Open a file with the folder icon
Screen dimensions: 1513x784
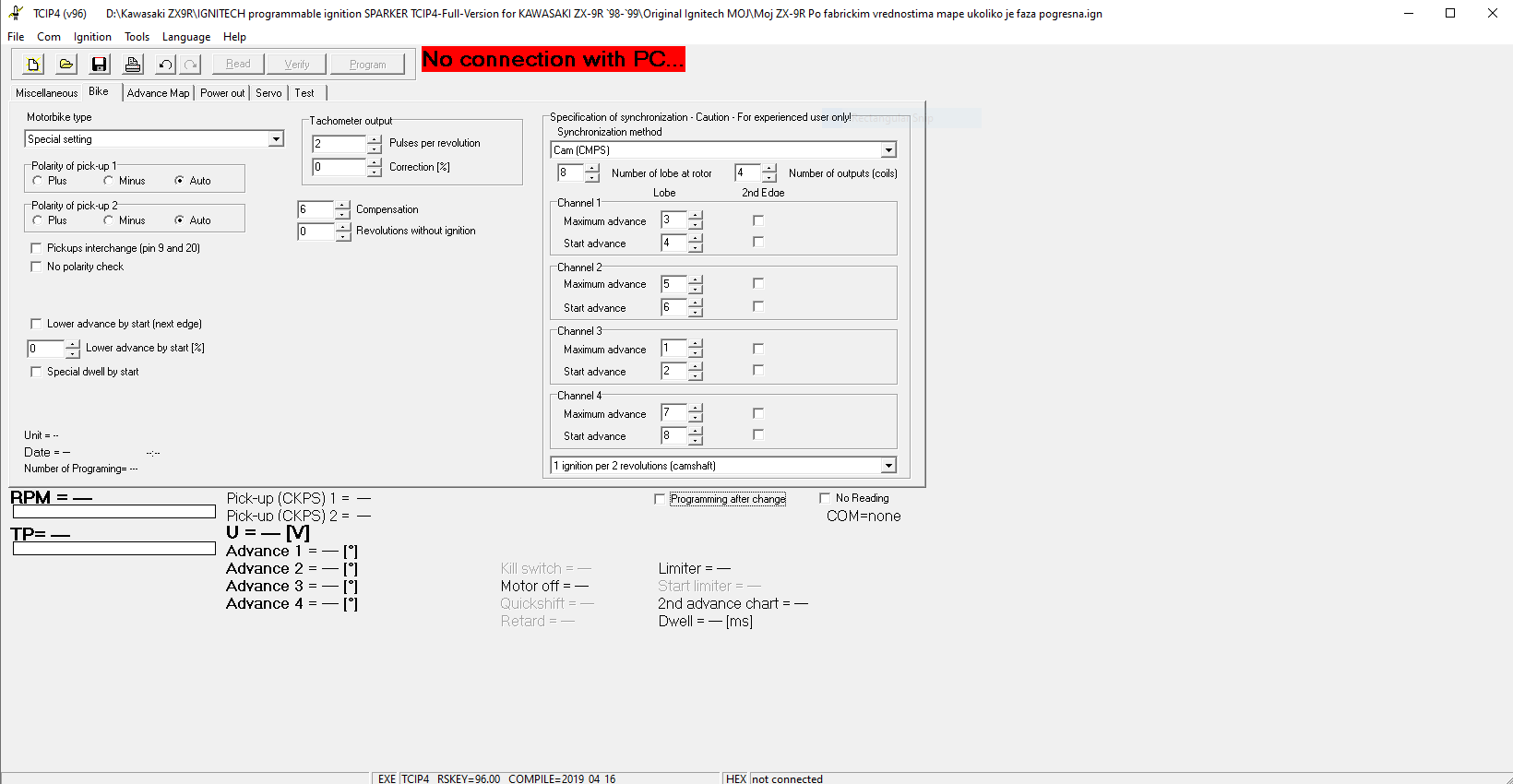click(x=66, y=65)
